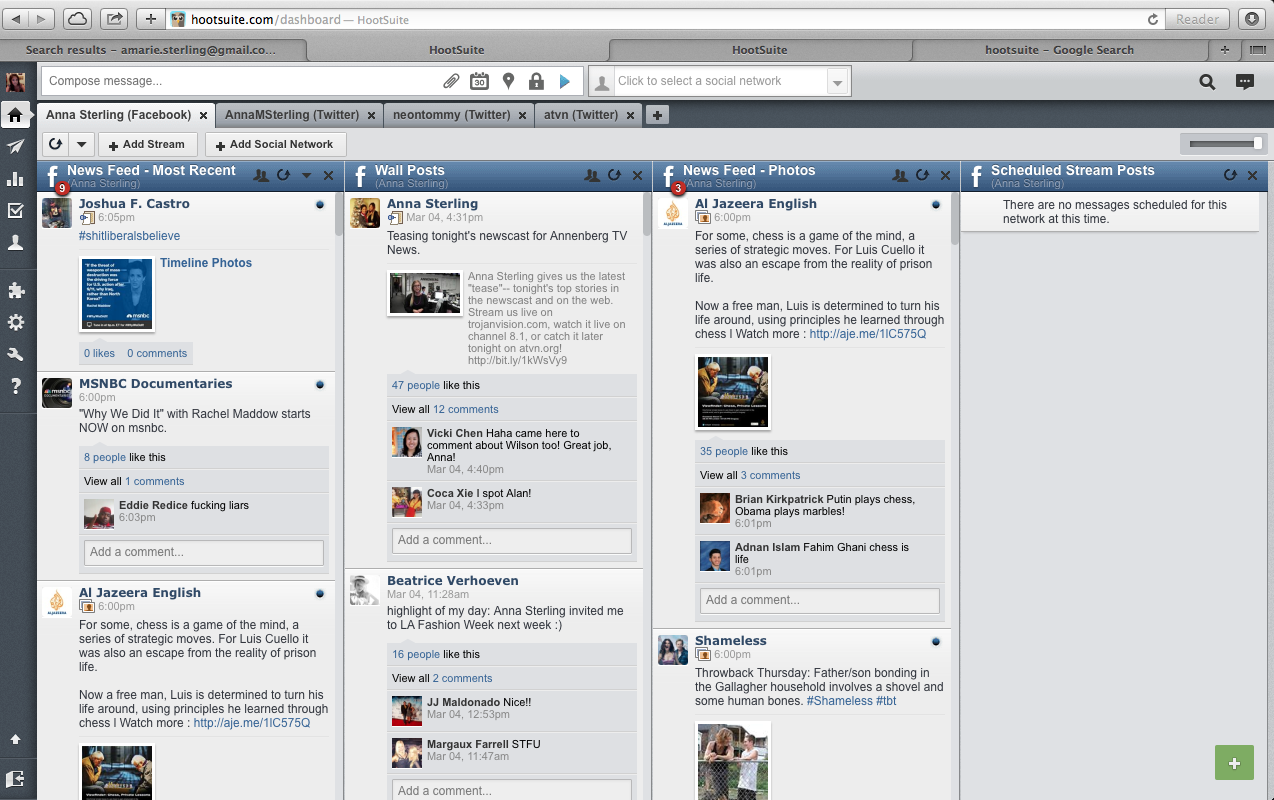1274x800 pixels.
Task: Open the App Directory puzzle piece icon
Action: point(15,291)
